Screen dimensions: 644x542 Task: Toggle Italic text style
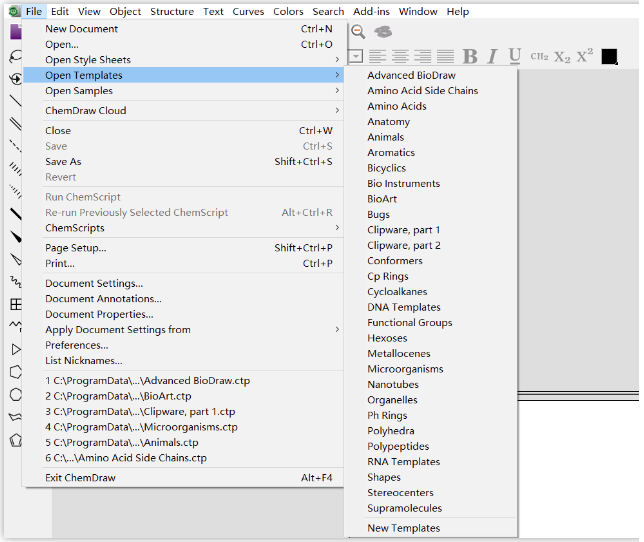[492, 56]
